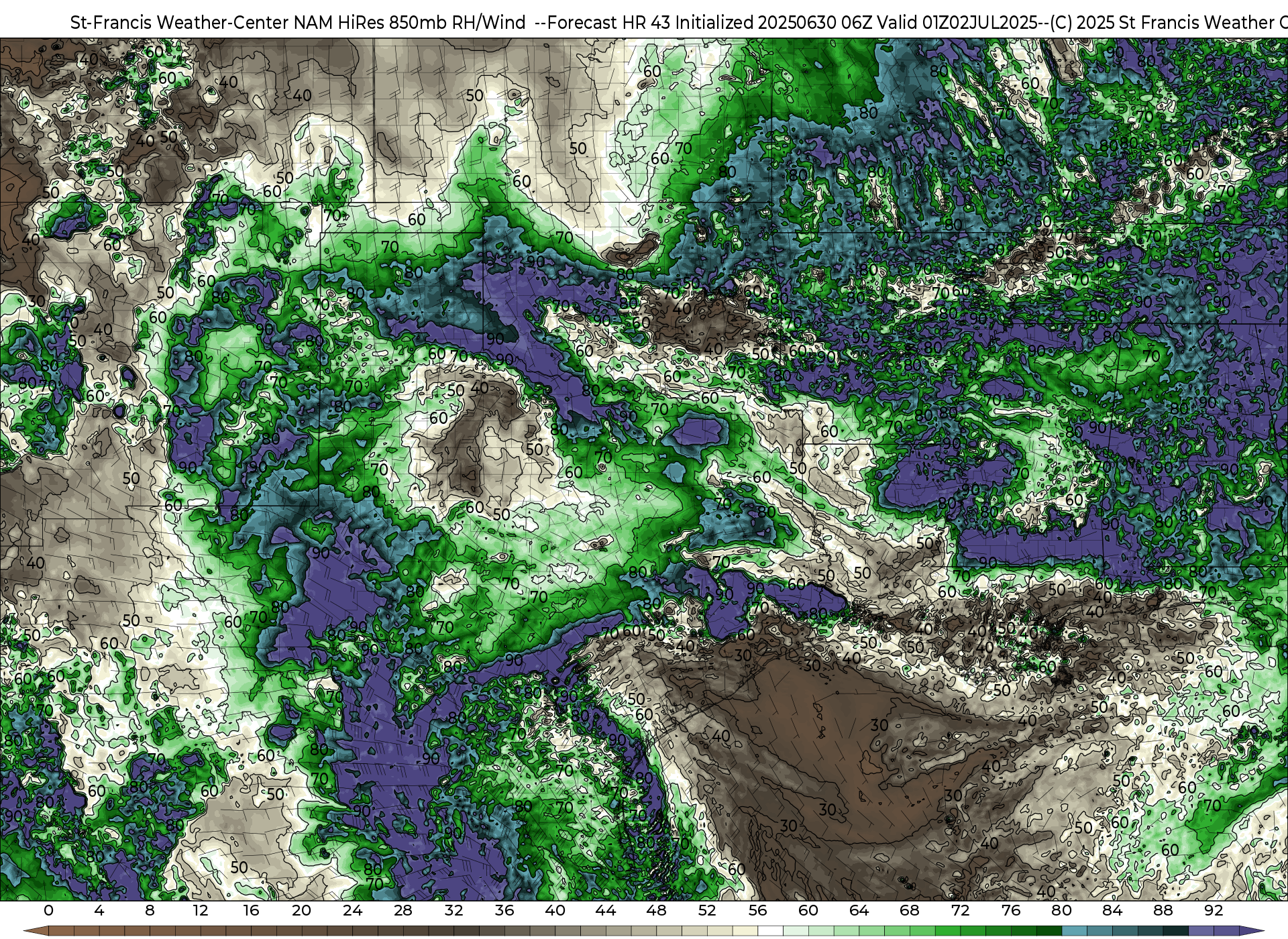
Task: Click the color bar label "52"
Action: (x=706, y=910)
